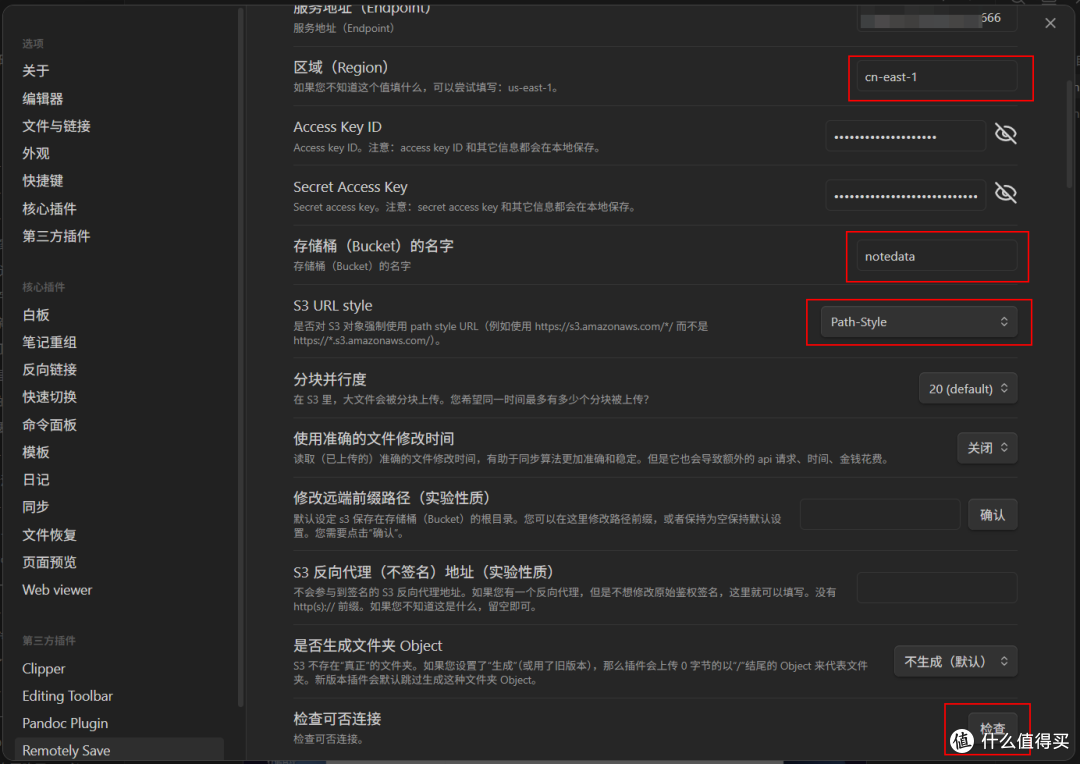This screenshot has width=1080, height=764.
Task: Focus the S3 反向代理 address field
Action: tap(937, 588)
